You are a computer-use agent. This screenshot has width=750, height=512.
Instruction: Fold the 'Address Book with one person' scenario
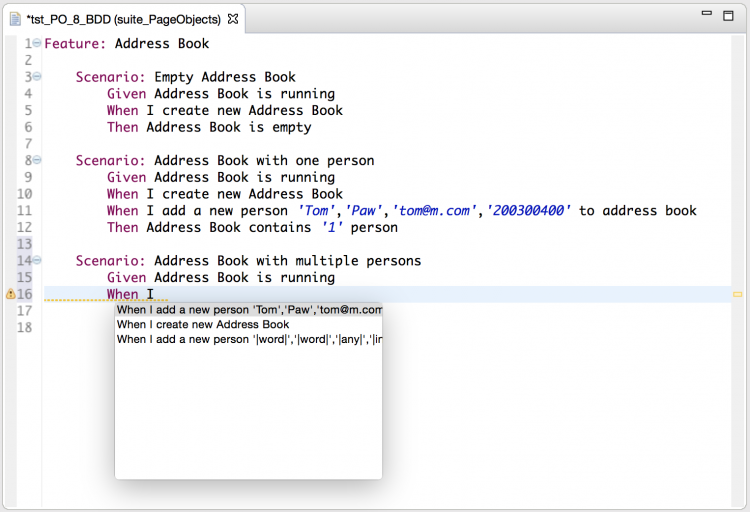[37, 160]
